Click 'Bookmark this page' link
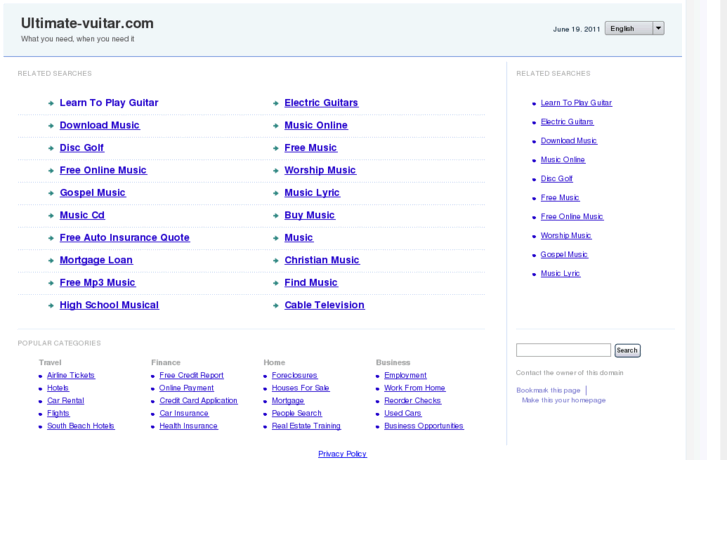This screenshot has height=545, width=727. click(x=548, y=391)
